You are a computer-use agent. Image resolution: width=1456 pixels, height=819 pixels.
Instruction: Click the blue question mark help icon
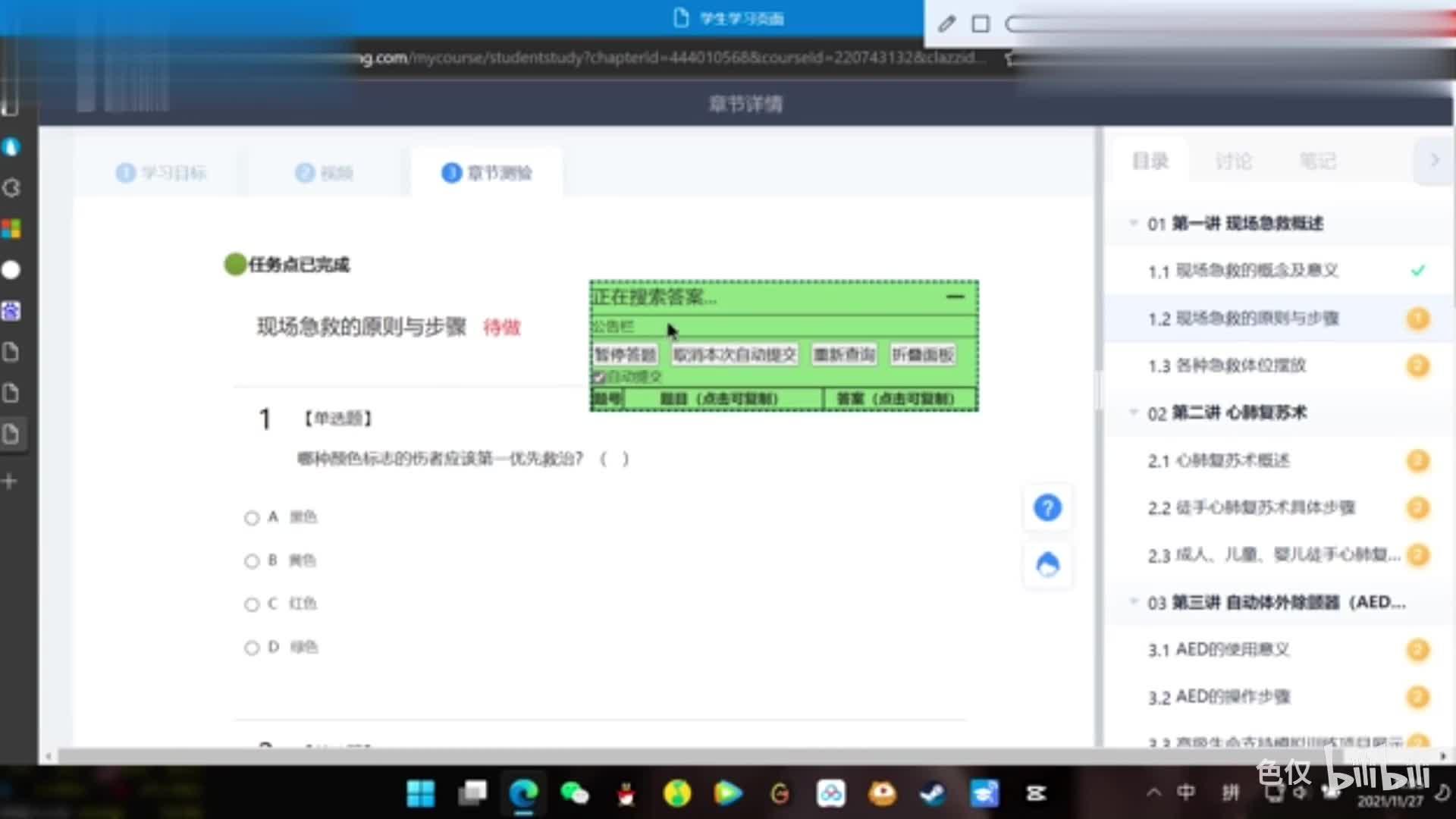[1047, 507]
